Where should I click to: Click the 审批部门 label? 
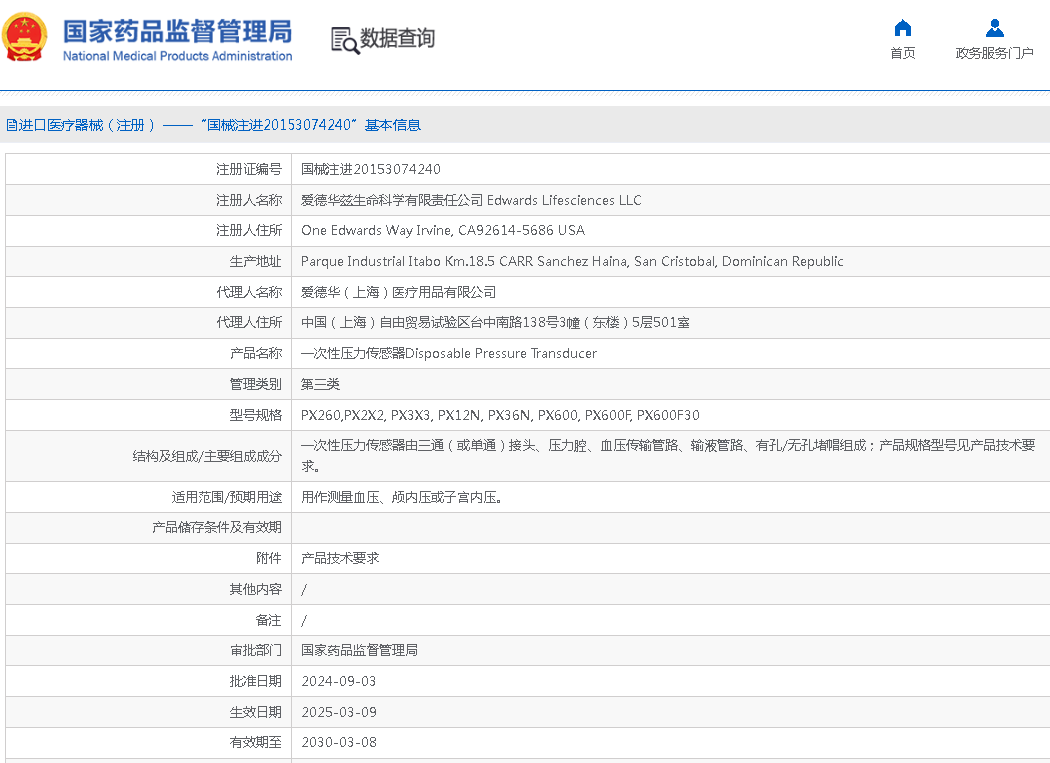(256, 650)
